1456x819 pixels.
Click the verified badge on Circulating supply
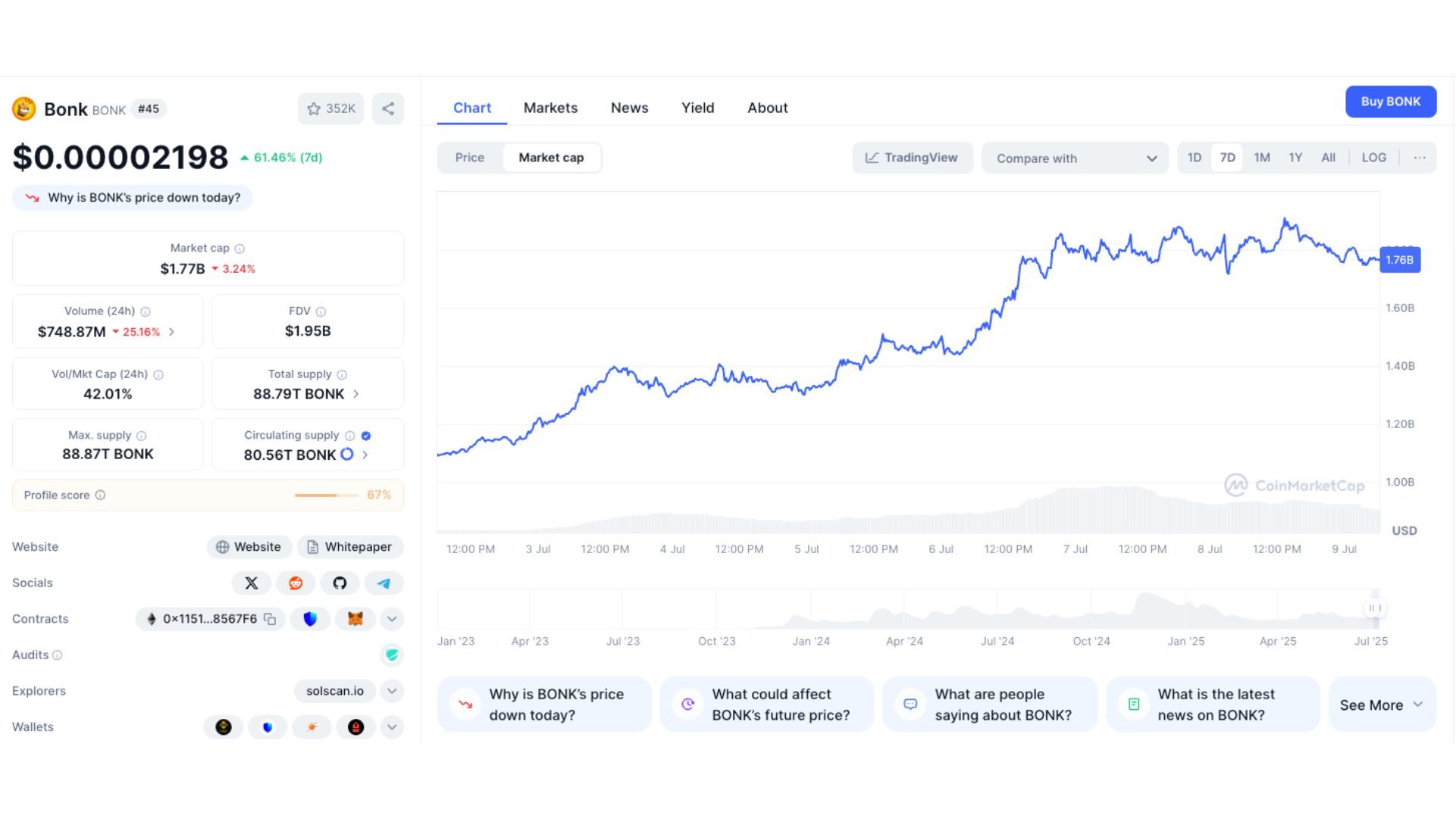pos(366,436)
